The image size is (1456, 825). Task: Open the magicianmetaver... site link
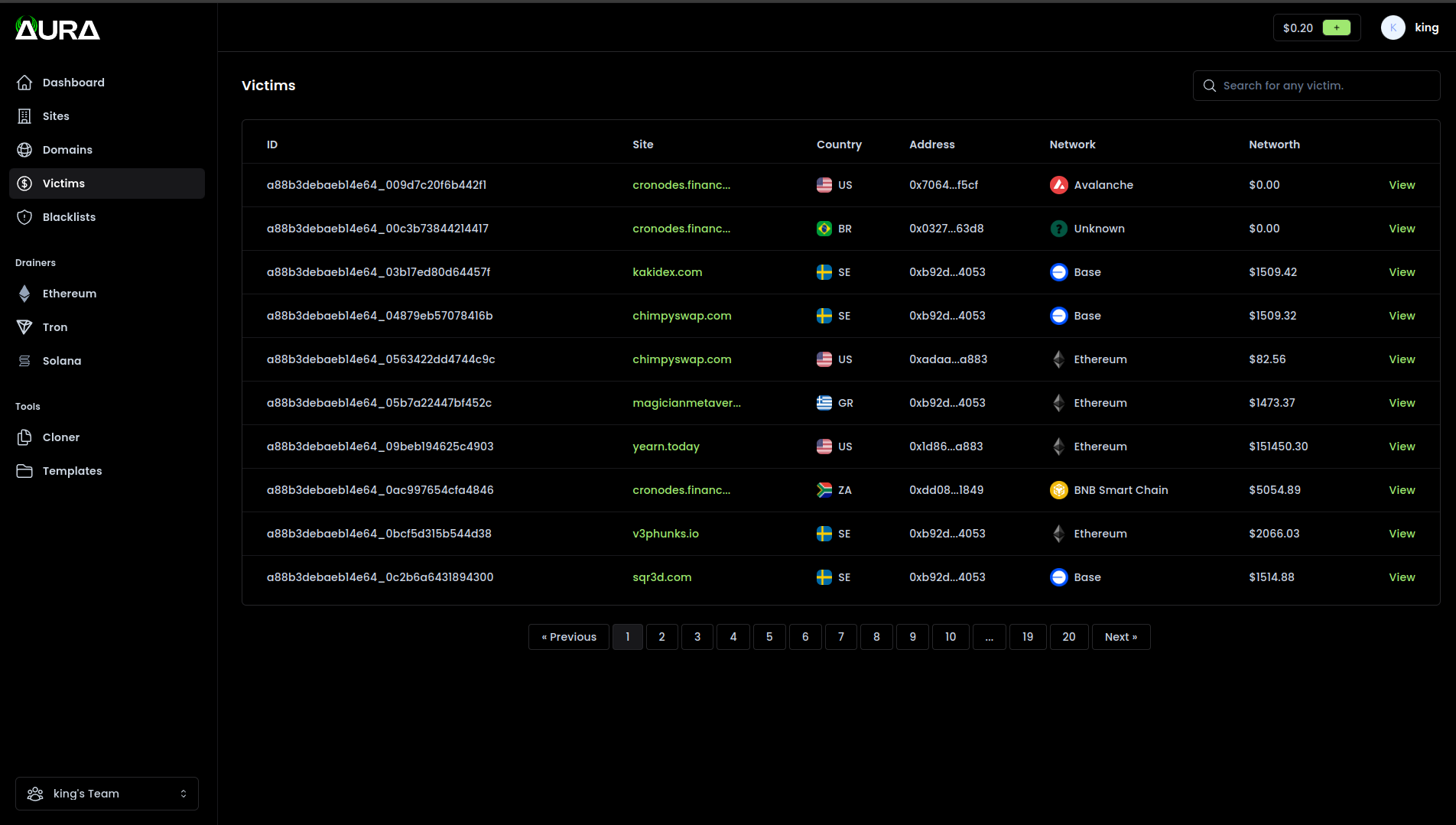[687, 403]
